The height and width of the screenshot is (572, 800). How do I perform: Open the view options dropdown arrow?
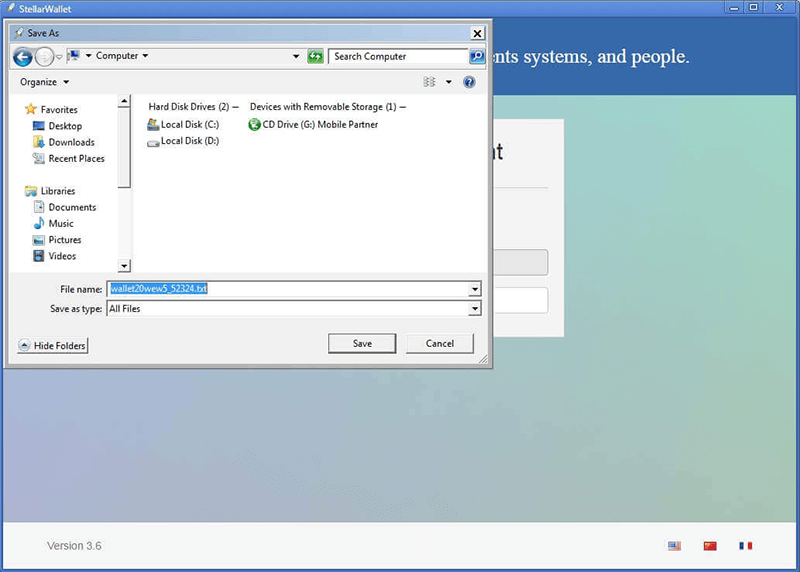448,82
